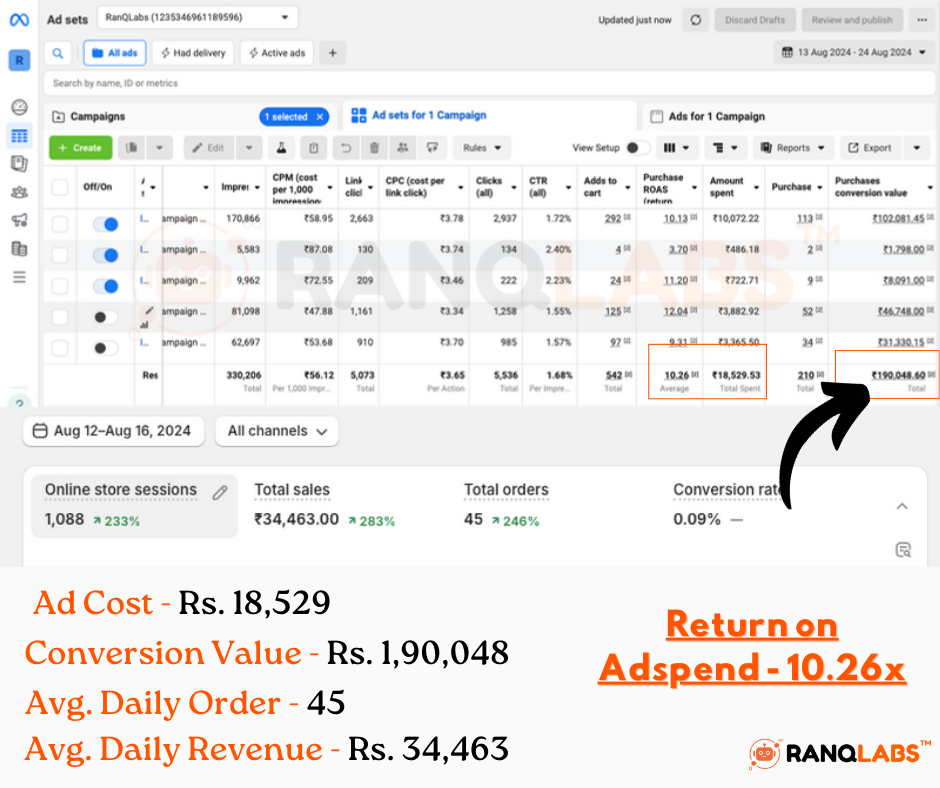The width and height of the screenshot is (940, 788).
Task: Open the All channels dropdown
Action: pyautogui.click(x=277, y=431)
